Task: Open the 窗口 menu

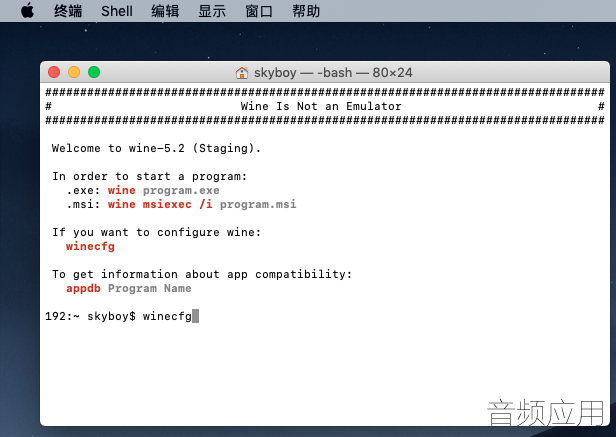Action: (259, 11)
